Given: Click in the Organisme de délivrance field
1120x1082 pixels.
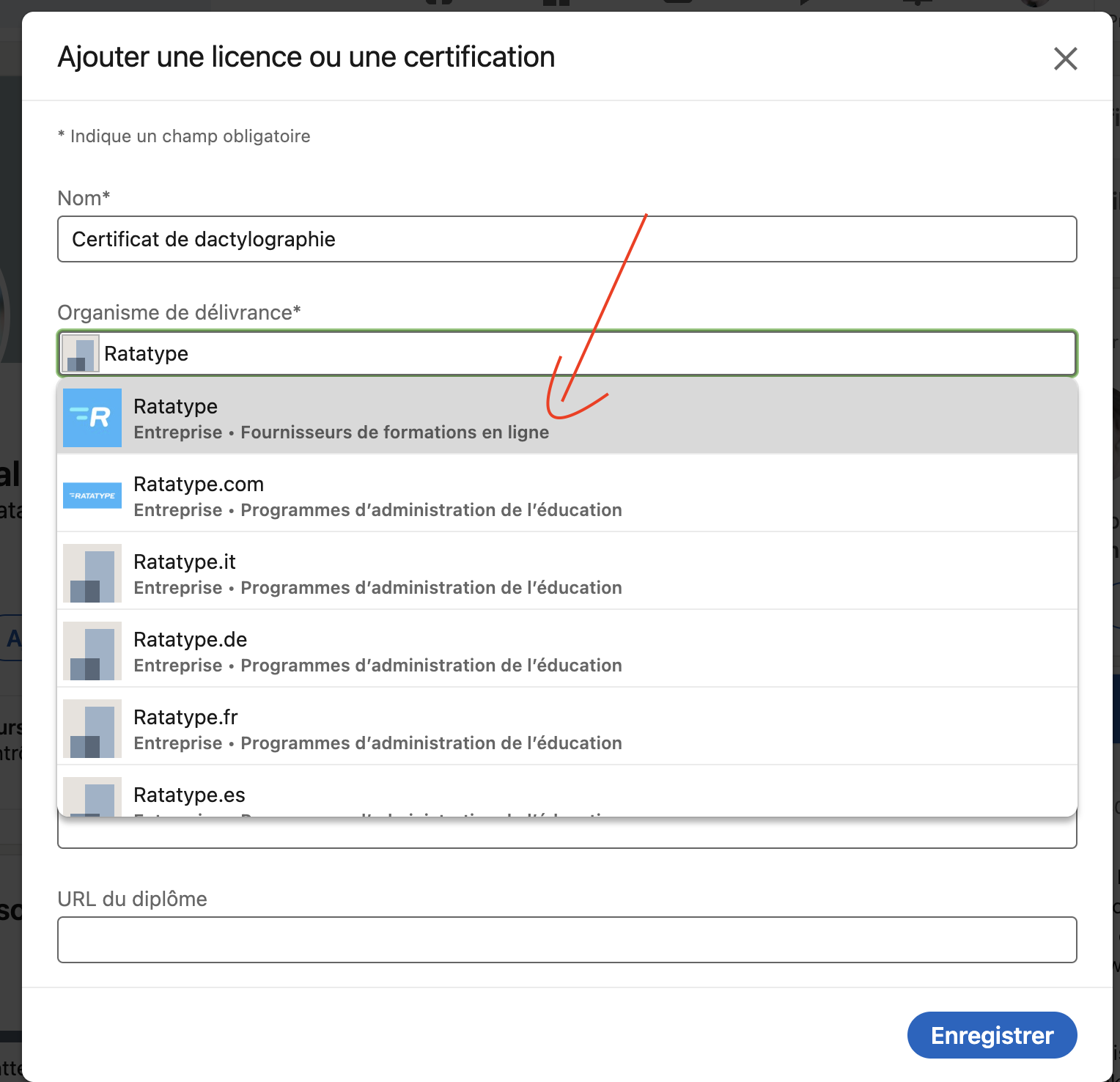Looking at the screenshot, I should [x=586, y=353].
